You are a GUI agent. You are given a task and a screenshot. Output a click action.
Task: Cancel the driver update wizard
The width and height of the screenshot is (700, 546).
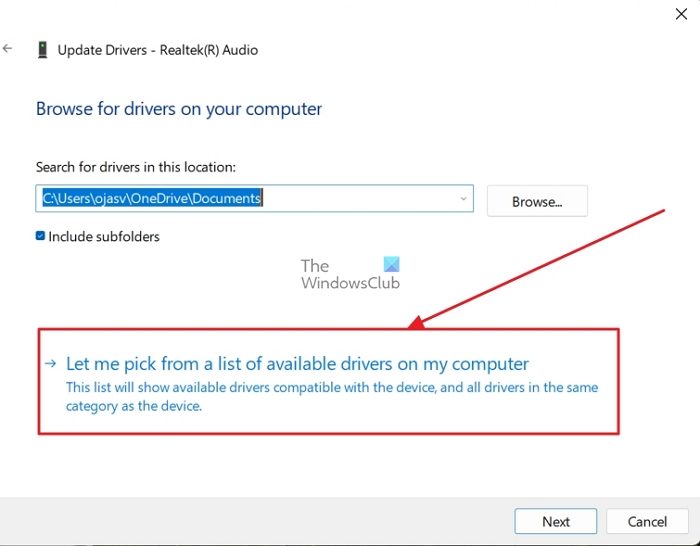(x=647, y=521)
